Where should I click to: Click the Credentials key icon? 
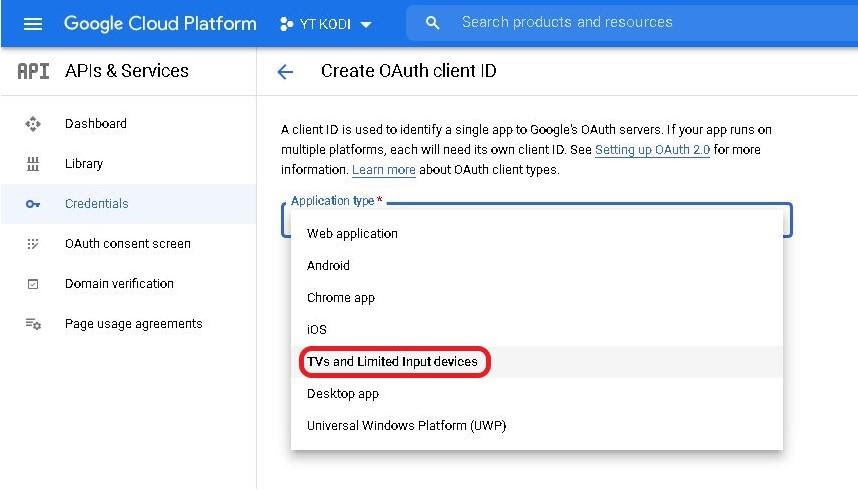pos(33,204)
